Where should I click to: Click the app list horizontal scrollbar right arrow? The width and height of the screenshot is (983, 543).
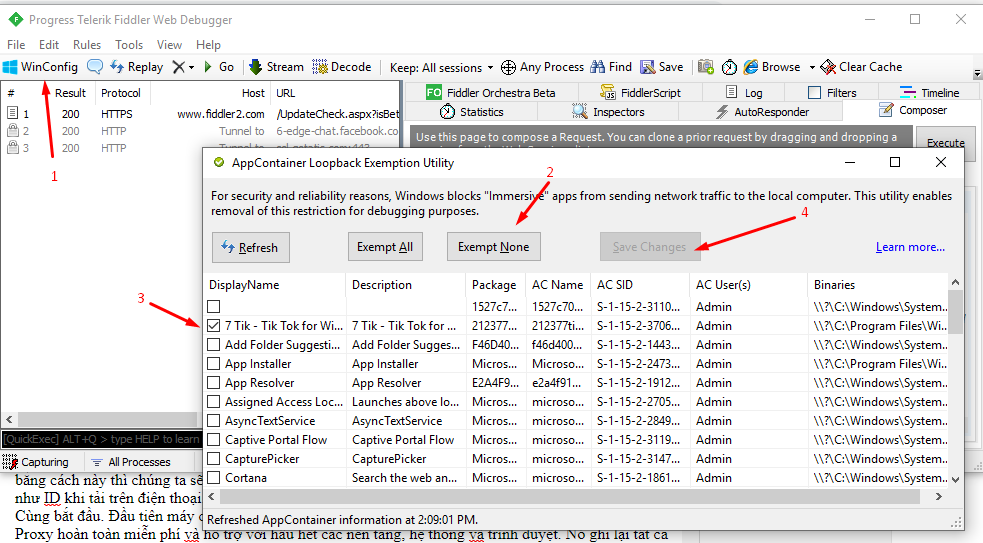click(x=938, y=497)
